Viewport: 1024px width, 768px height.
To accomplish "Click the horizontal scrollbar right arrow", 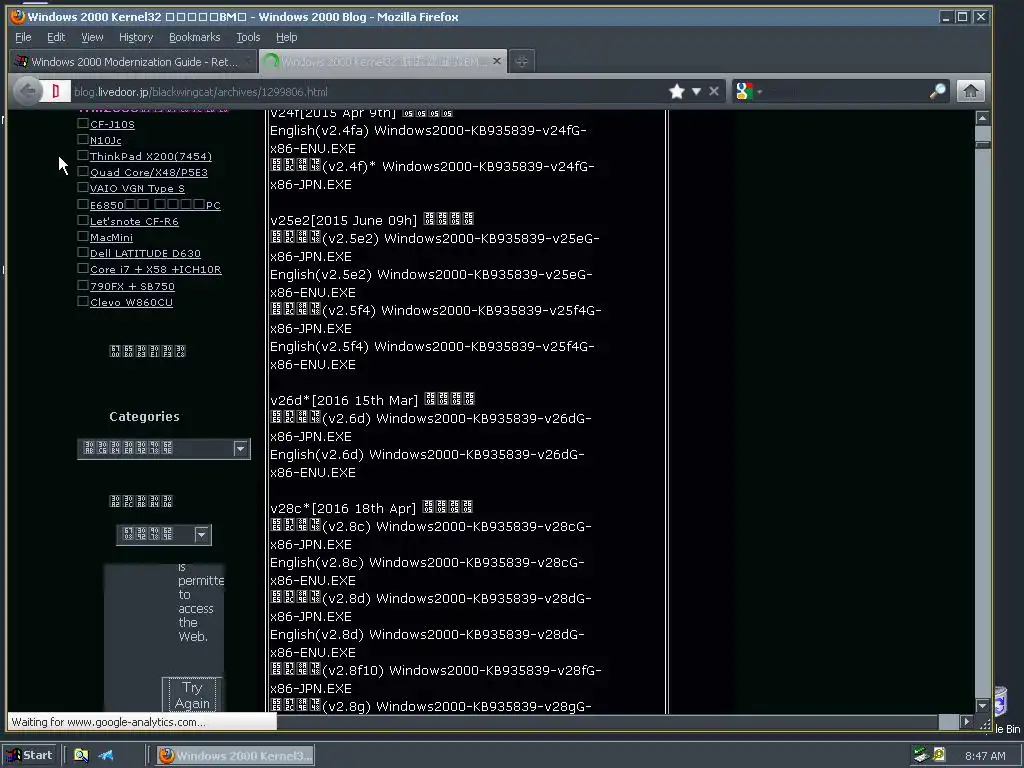I will tap(967, 722).
